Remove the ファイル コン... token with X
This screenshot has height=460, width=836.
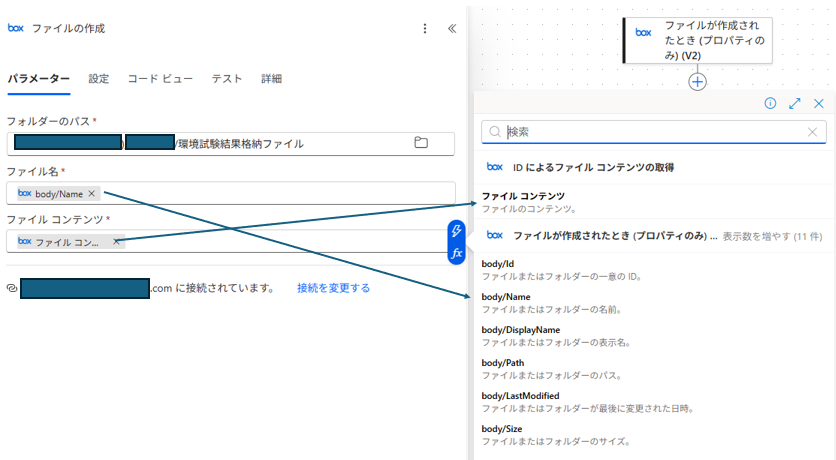[x=116, y=241]
